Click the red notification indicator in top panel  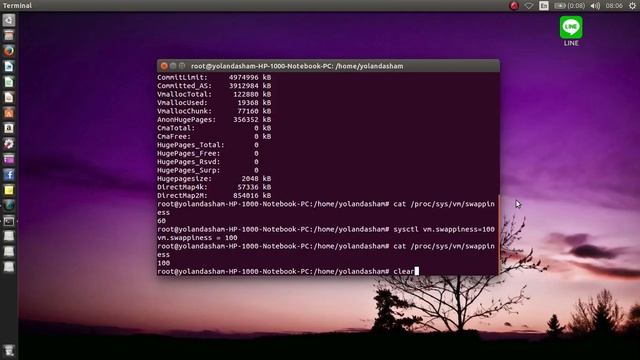click(x=514, y=6)
